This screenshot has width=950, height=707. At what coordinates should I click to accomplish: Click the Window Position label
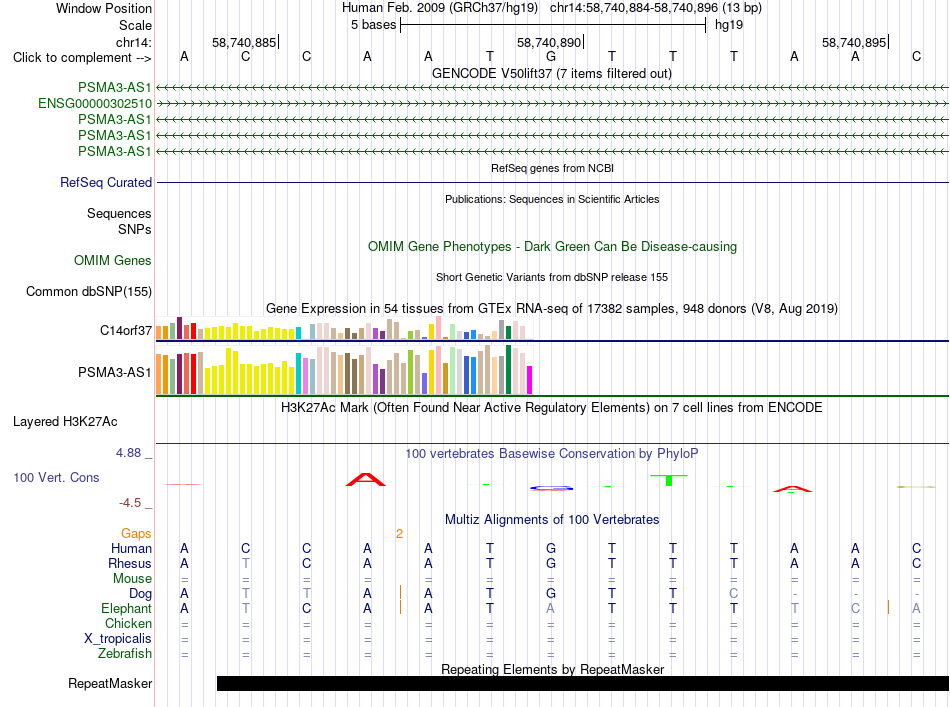pyautogui.click(x=104, y=8)
